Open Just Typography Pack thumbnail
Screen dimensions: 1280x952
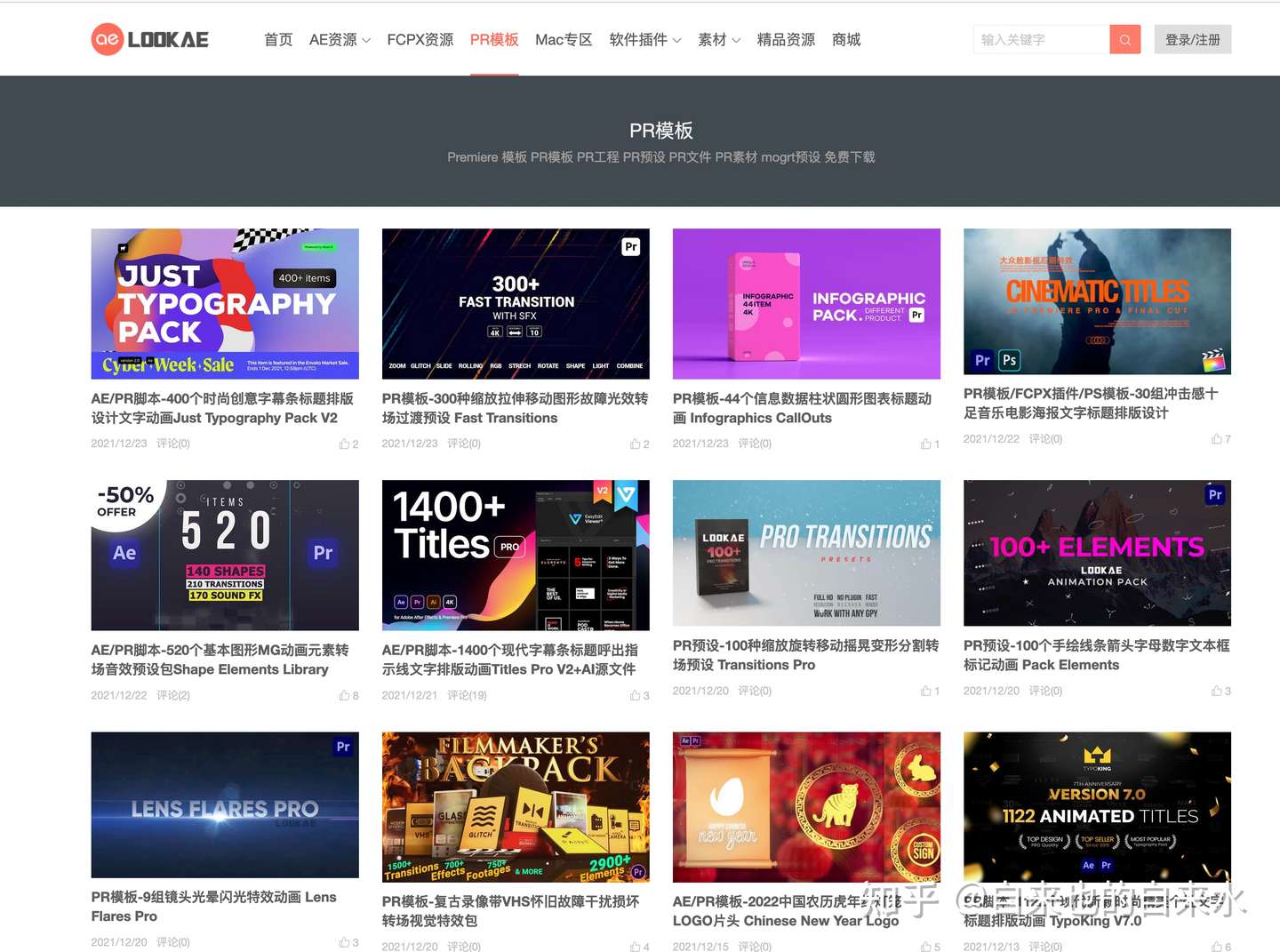pos(225,304)
